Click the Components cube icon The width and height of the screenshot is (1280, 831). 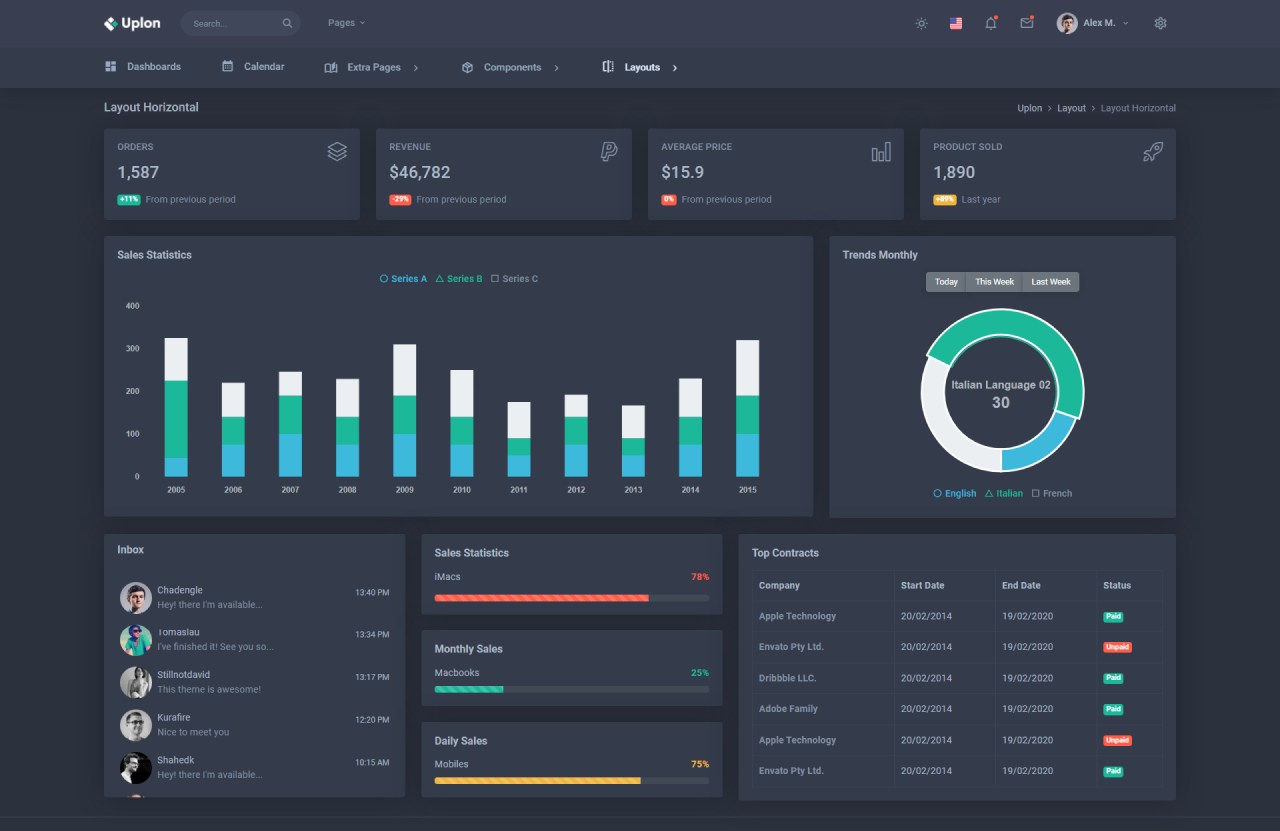467,67
